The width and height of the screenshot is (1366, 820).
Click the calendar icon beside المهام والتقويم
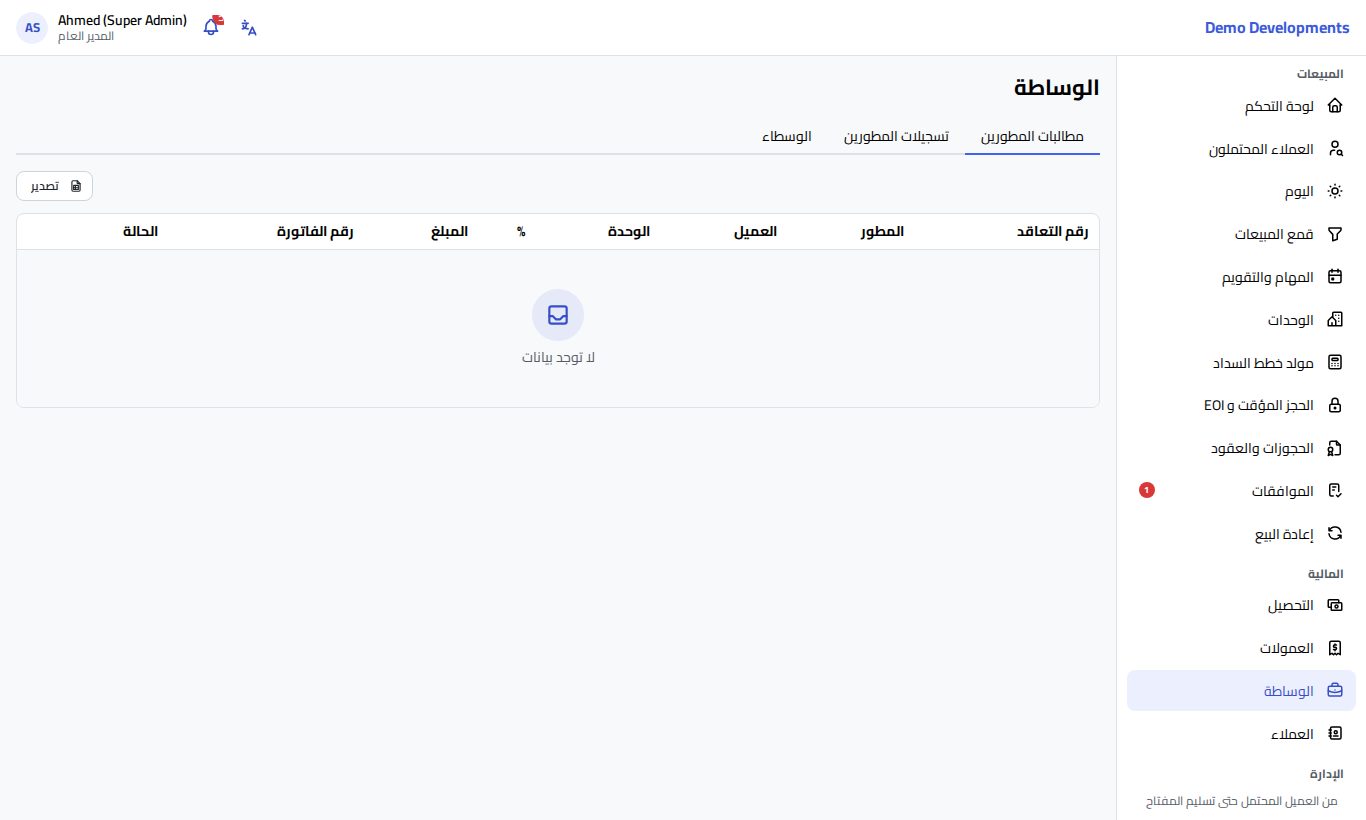(x=1334, y=277)
